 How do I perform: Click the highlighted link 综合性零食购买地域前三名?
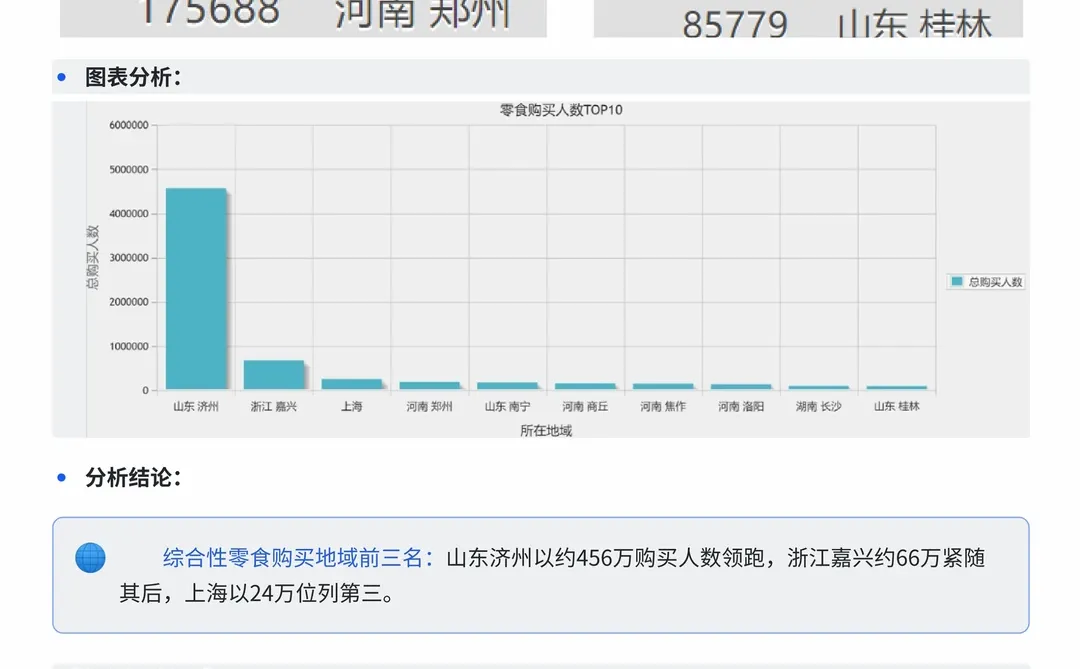pos(293,557)
